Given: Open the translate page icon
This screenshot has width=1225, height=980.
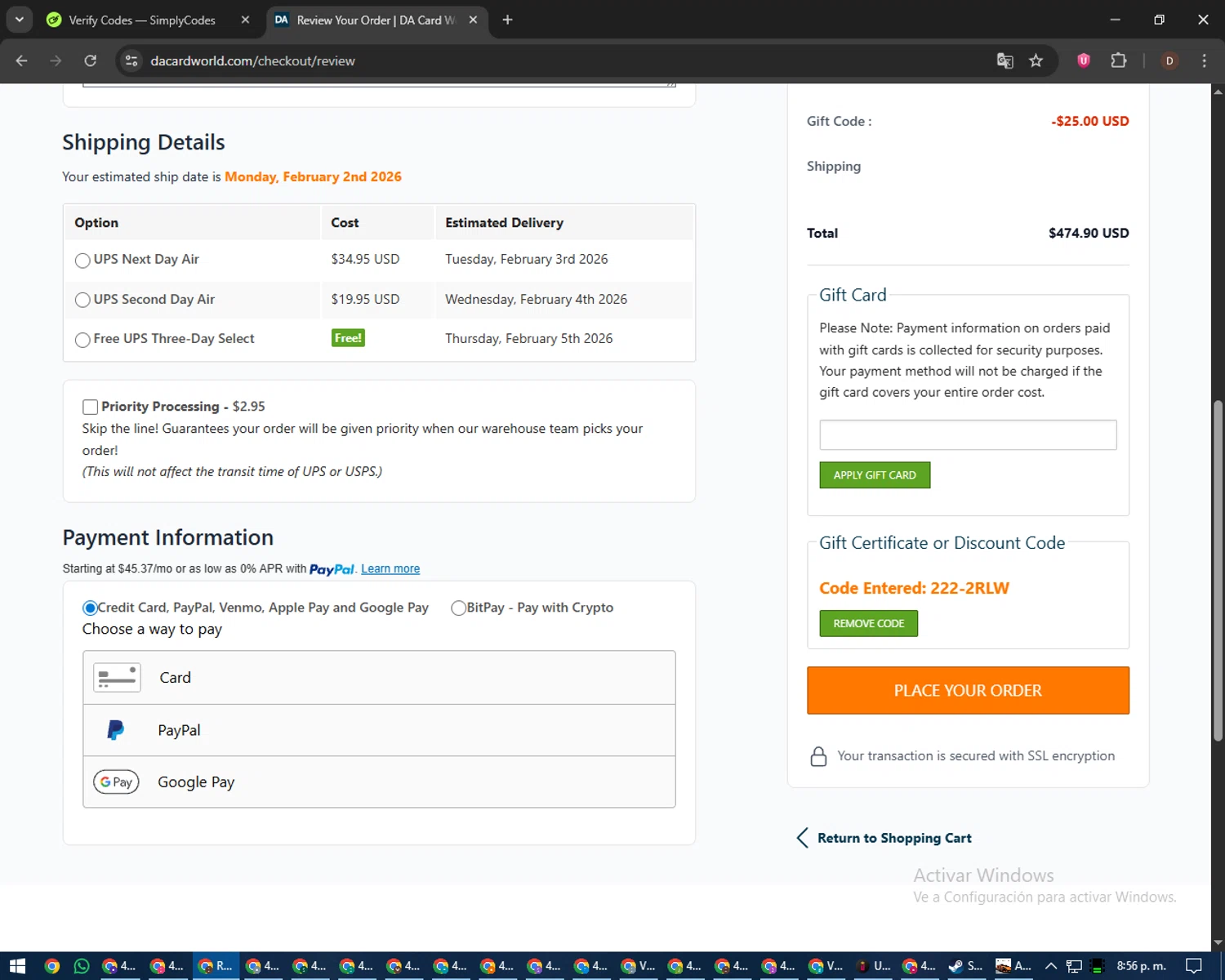Looking at the screenshot, I should (1005, 60).
